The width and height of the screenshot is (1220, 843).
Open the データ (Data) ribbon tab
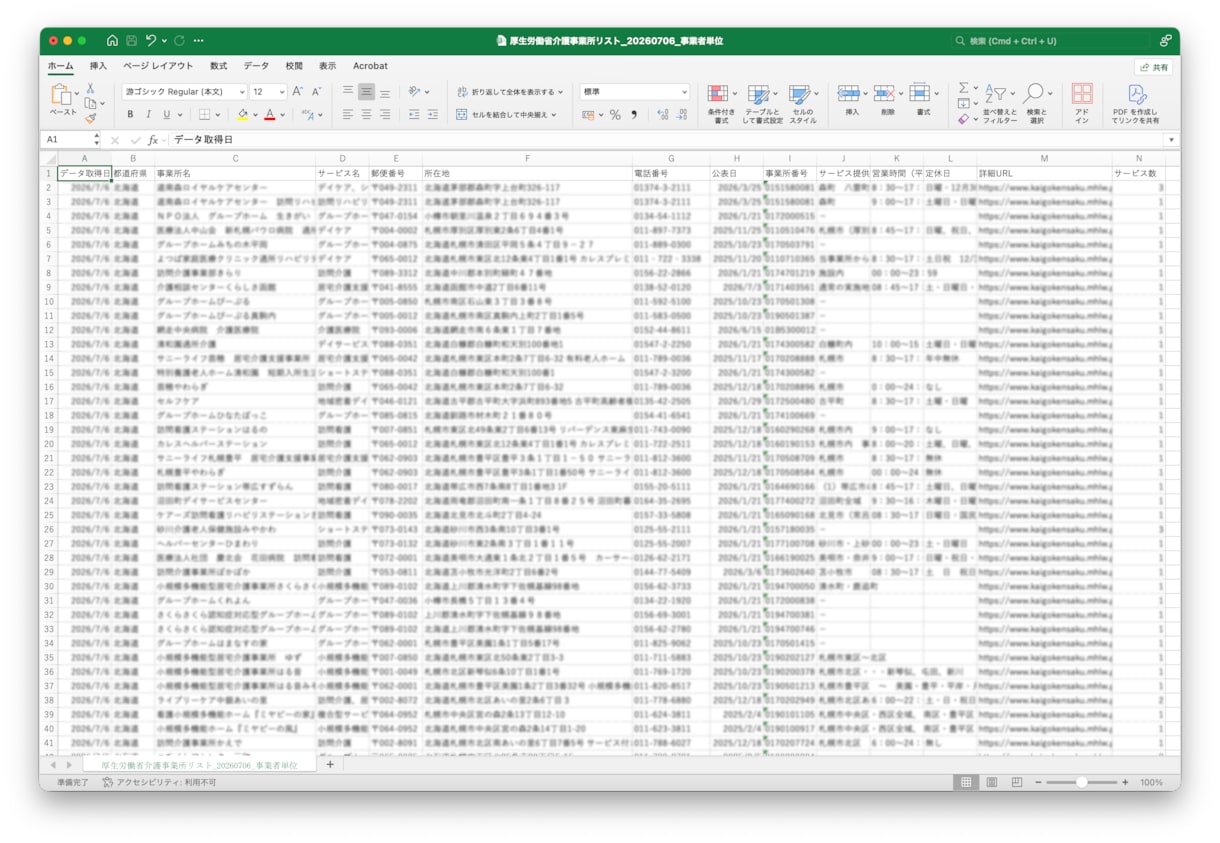coord(256,66)
